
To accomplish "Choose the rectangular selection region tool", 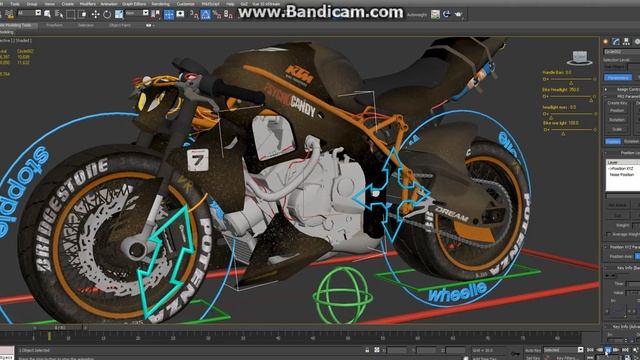I will click(71, 15).
